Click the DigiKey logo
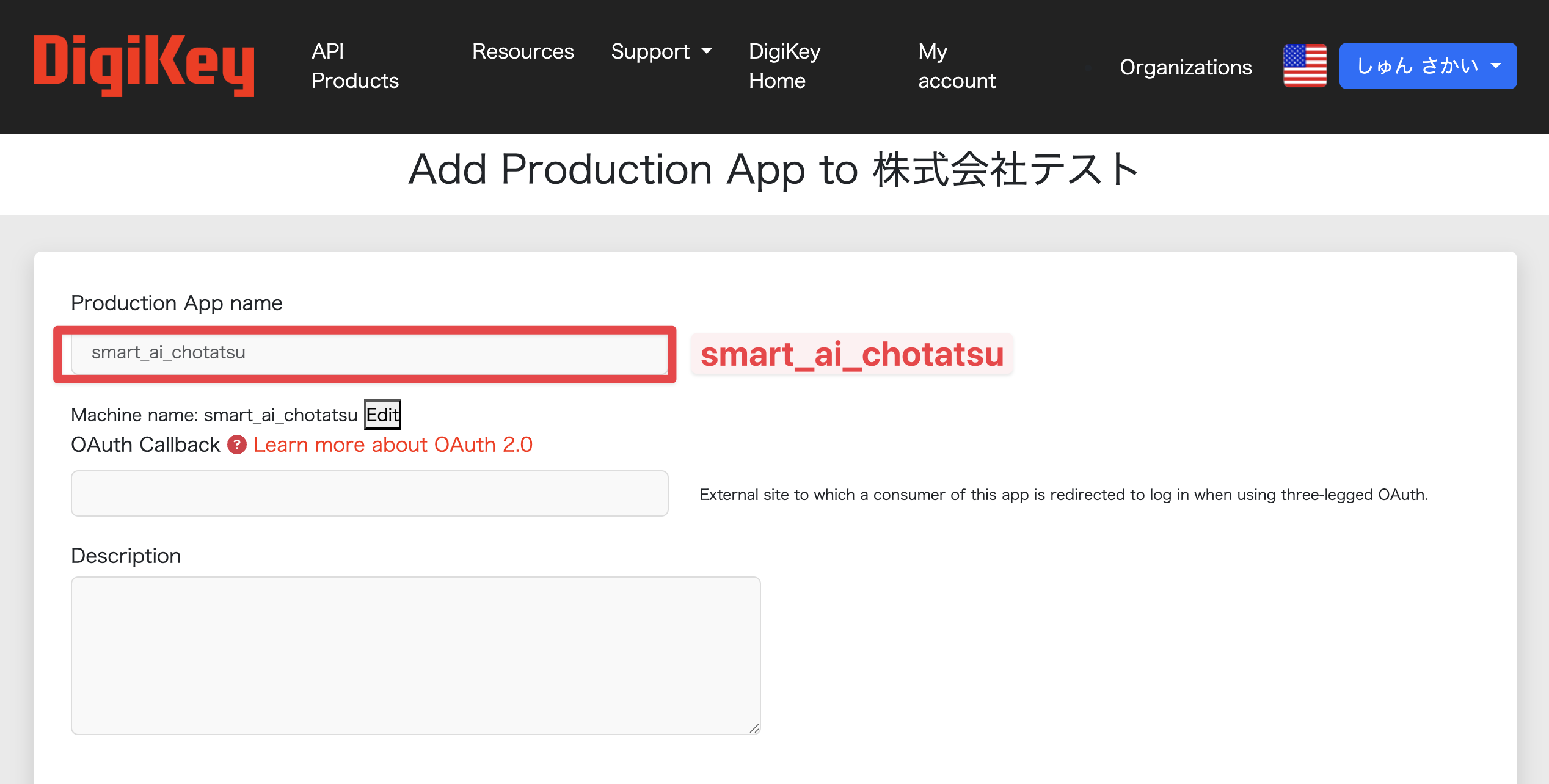The width and height of the screenshot is (1549, 784). [x=144, y=66]
